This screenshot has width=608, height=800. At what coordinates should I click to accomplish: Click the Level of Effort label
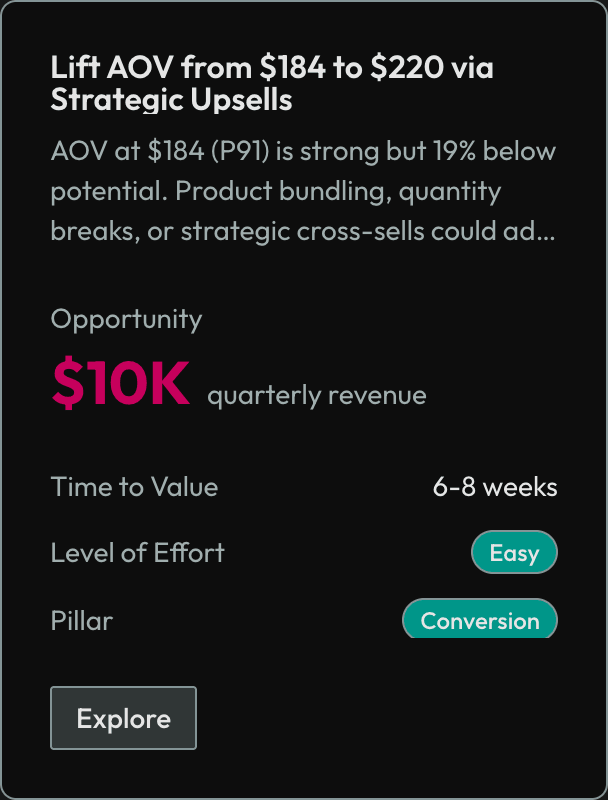[x=137, y=552]
